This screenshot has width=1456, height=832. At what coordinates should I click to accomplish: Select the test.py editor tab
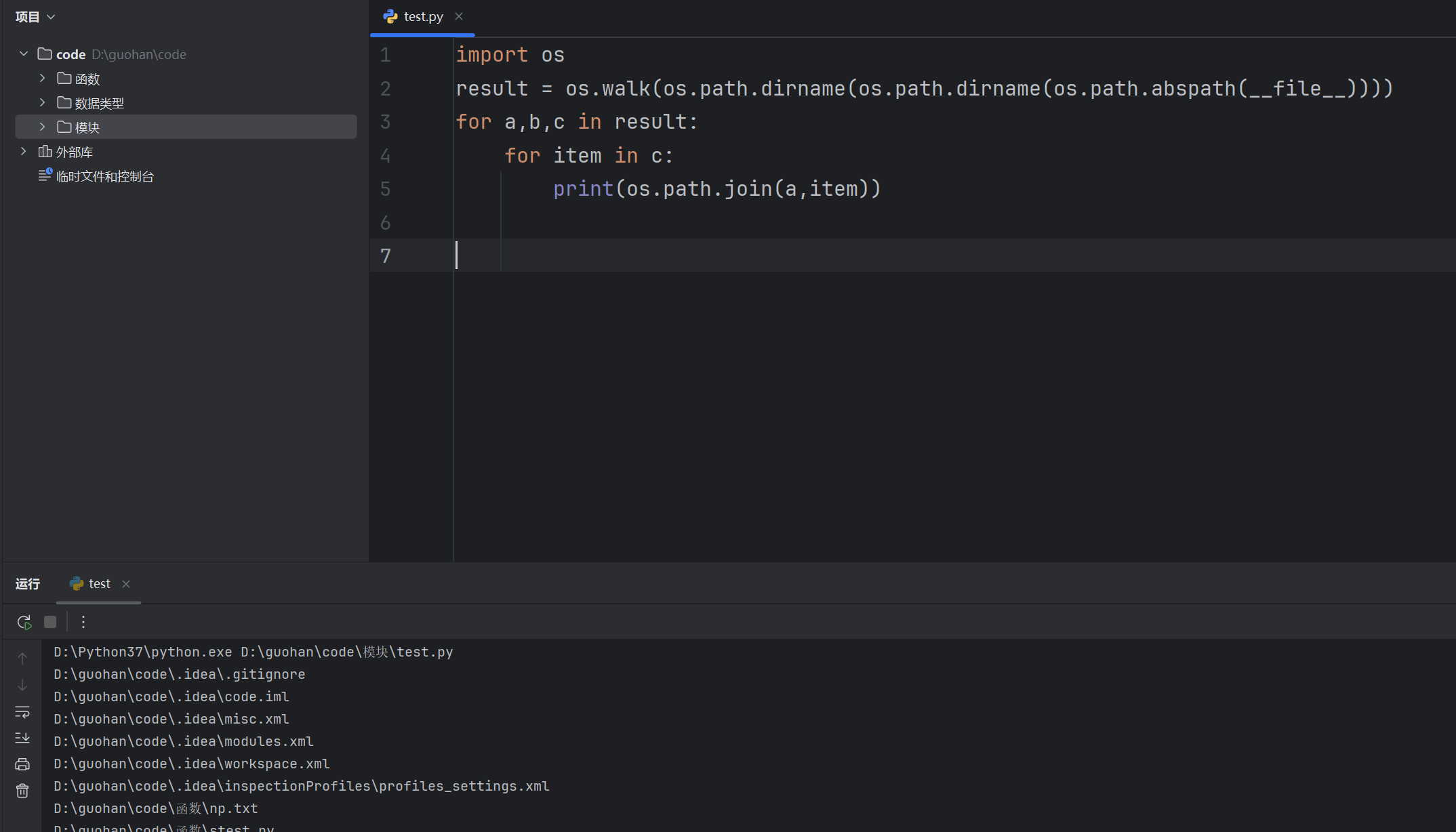click(422, 16)
